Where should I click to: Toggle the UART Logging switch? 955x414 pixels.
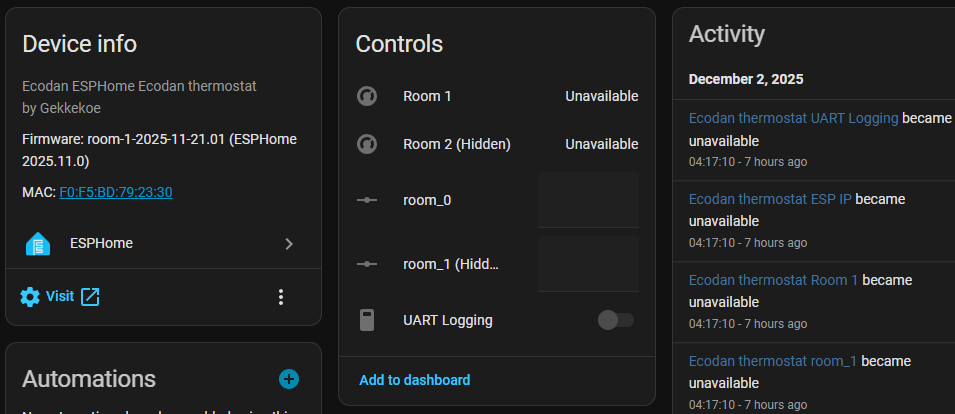click(615, 320)
